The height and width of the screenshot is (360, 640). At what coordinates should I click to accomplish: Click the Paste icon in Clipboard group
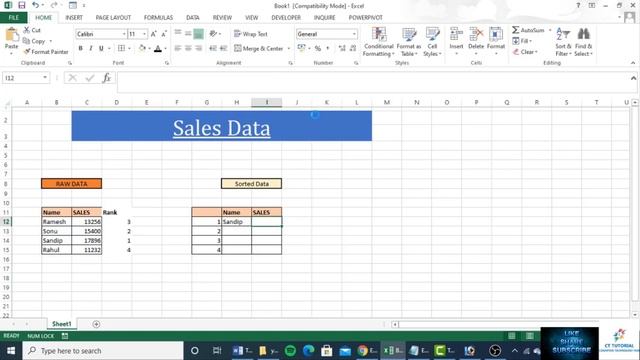11,35
